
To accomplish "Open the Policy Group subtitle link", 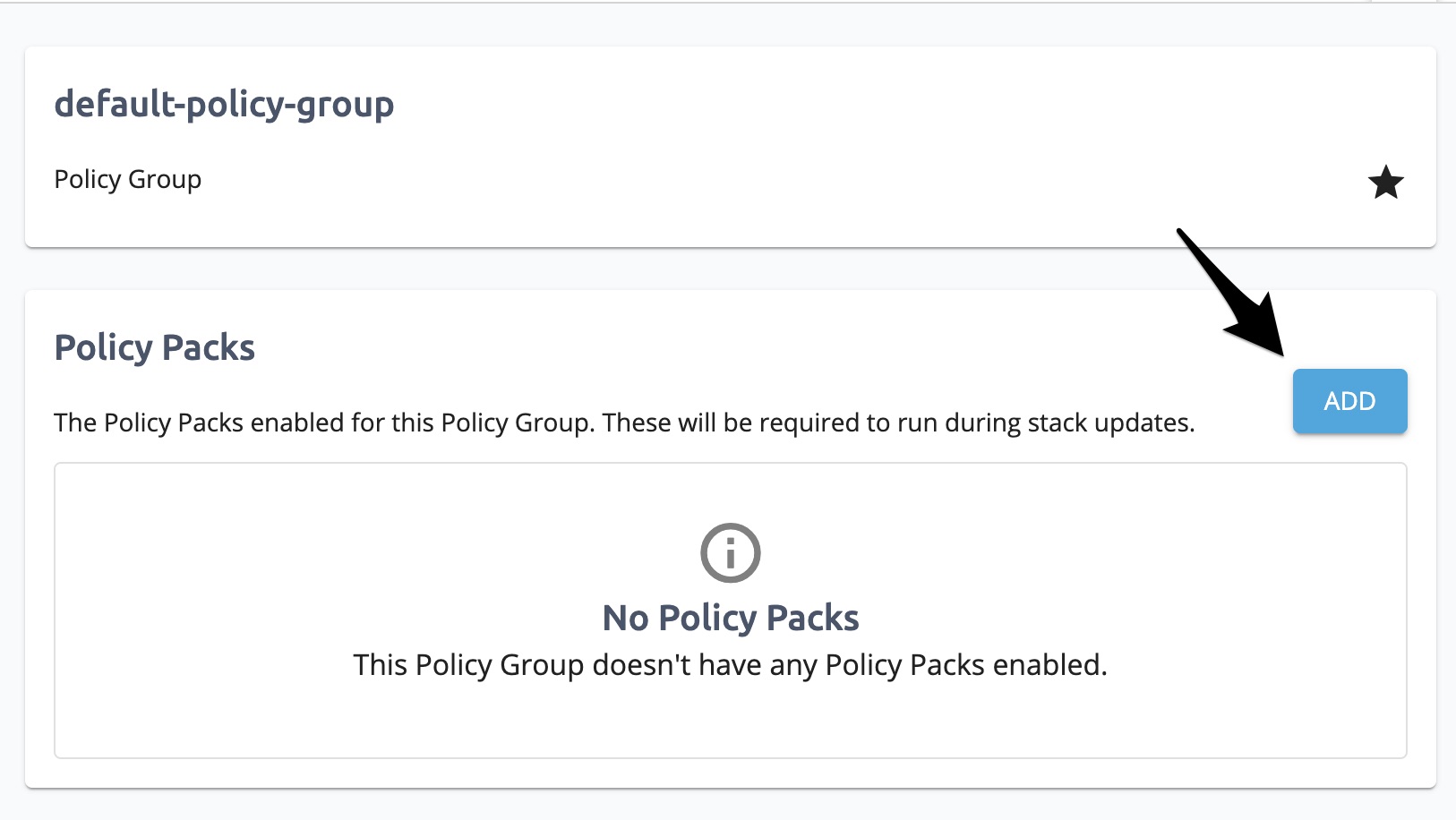I will (128, 179).
